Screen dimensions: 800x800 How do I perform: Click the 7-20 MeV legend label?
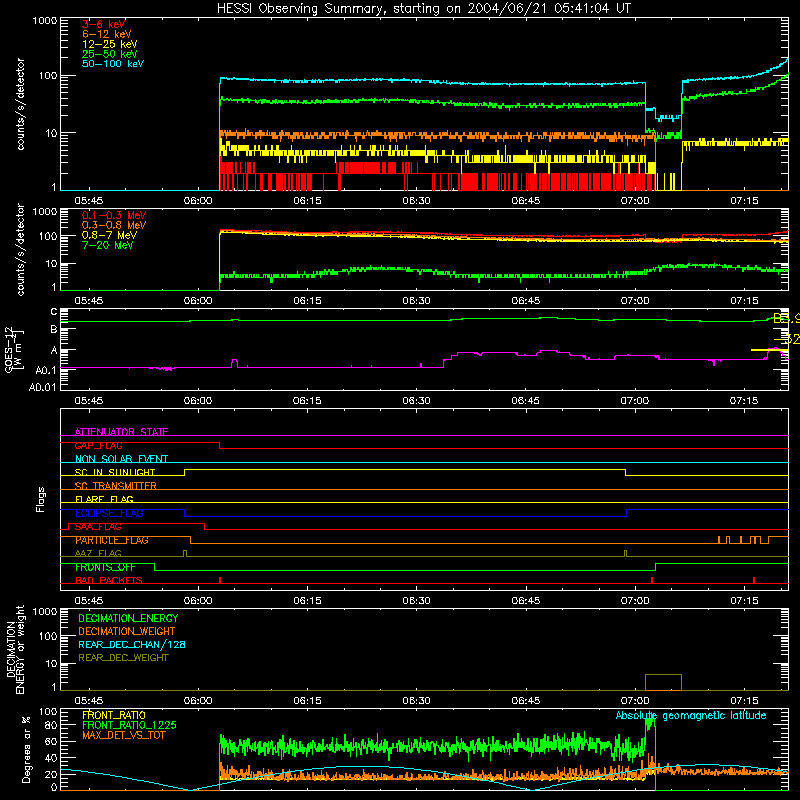coord(108,245)
